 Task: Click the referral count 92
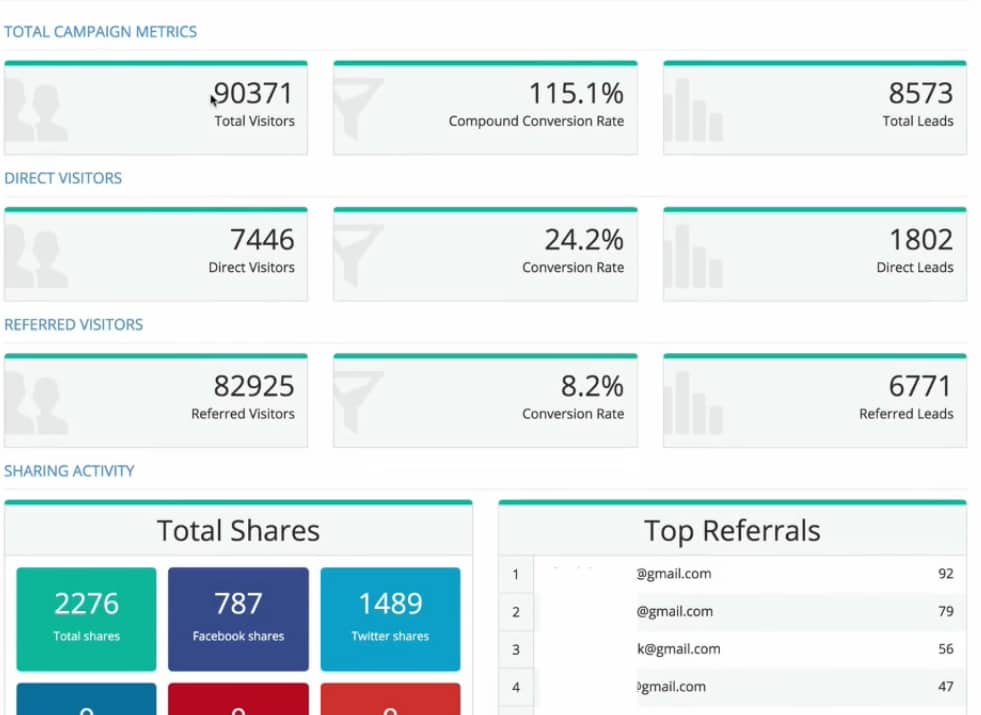[946, 574]
